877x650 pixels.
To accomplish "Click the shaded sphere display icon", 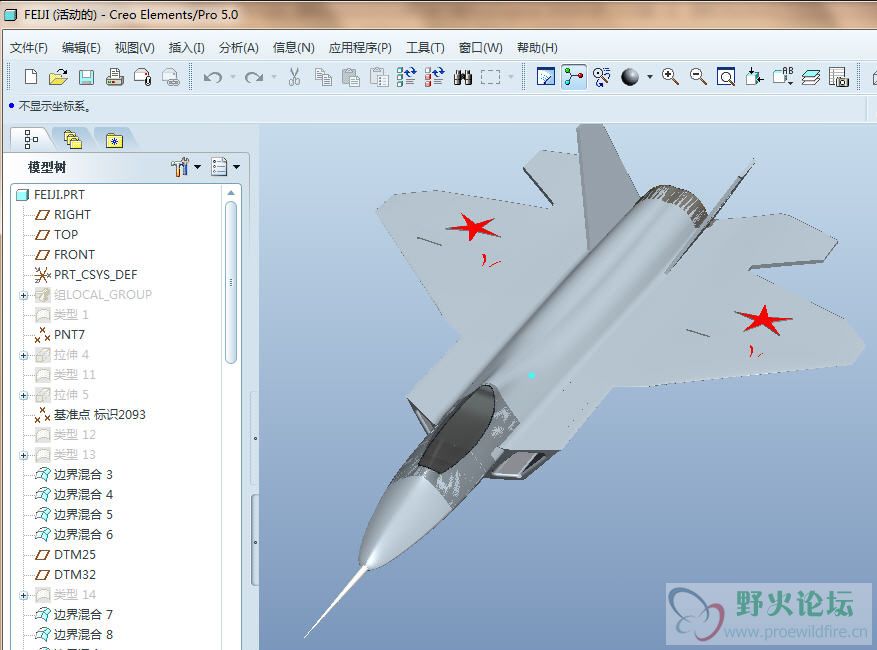I will 630,77.
